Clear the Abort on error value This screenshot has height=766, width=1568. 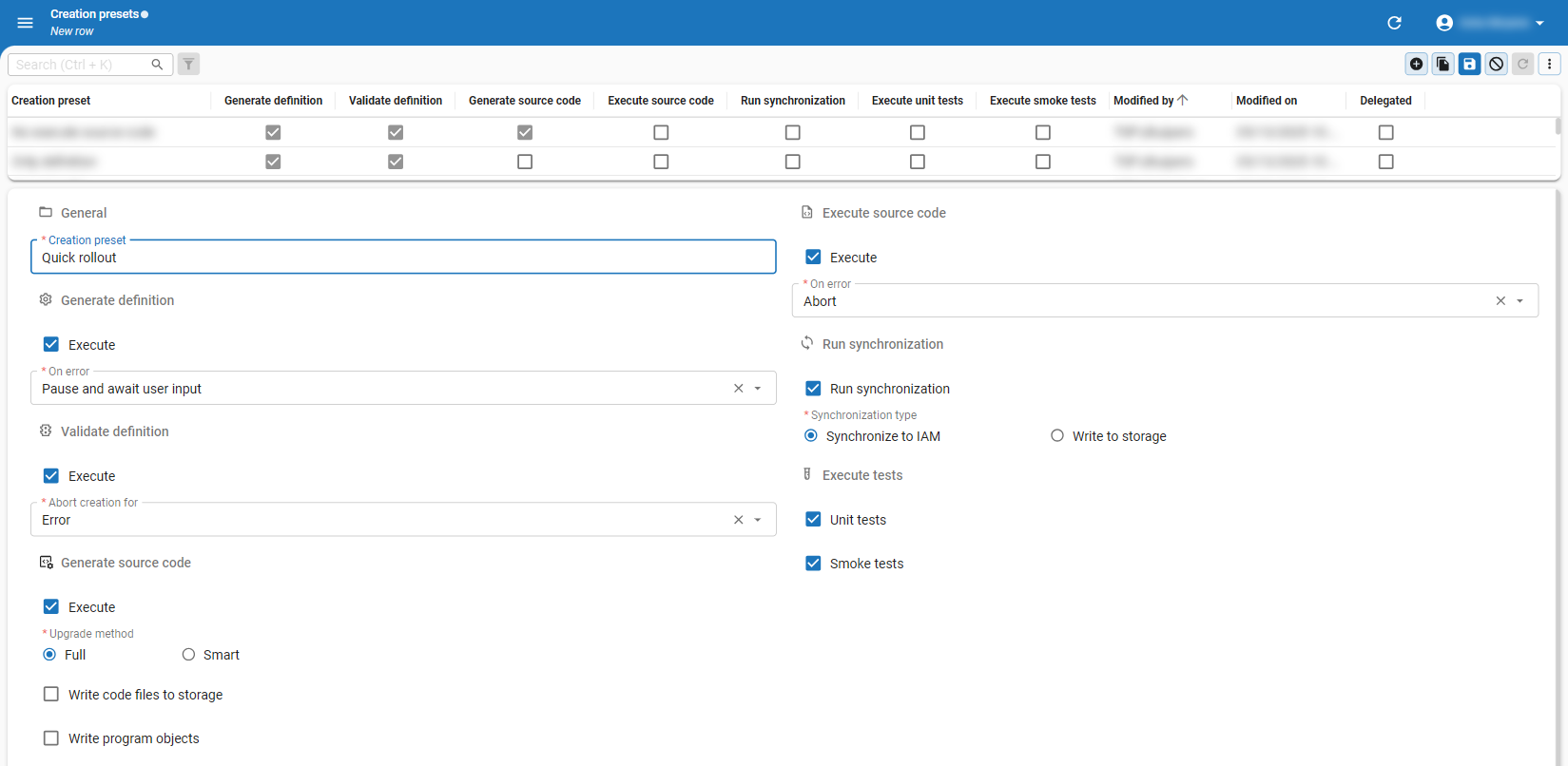1500,300
